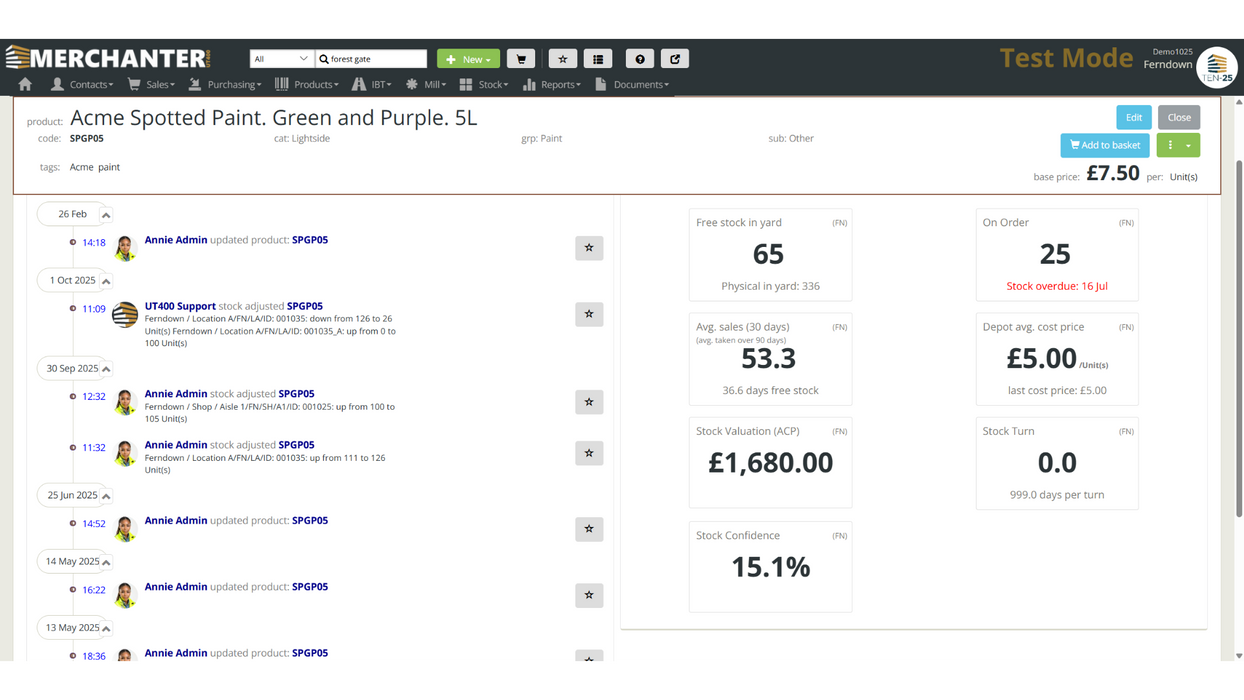Click the Edit button
The height and width of the screenshot is (700, 1244).
pos(1133,117)
